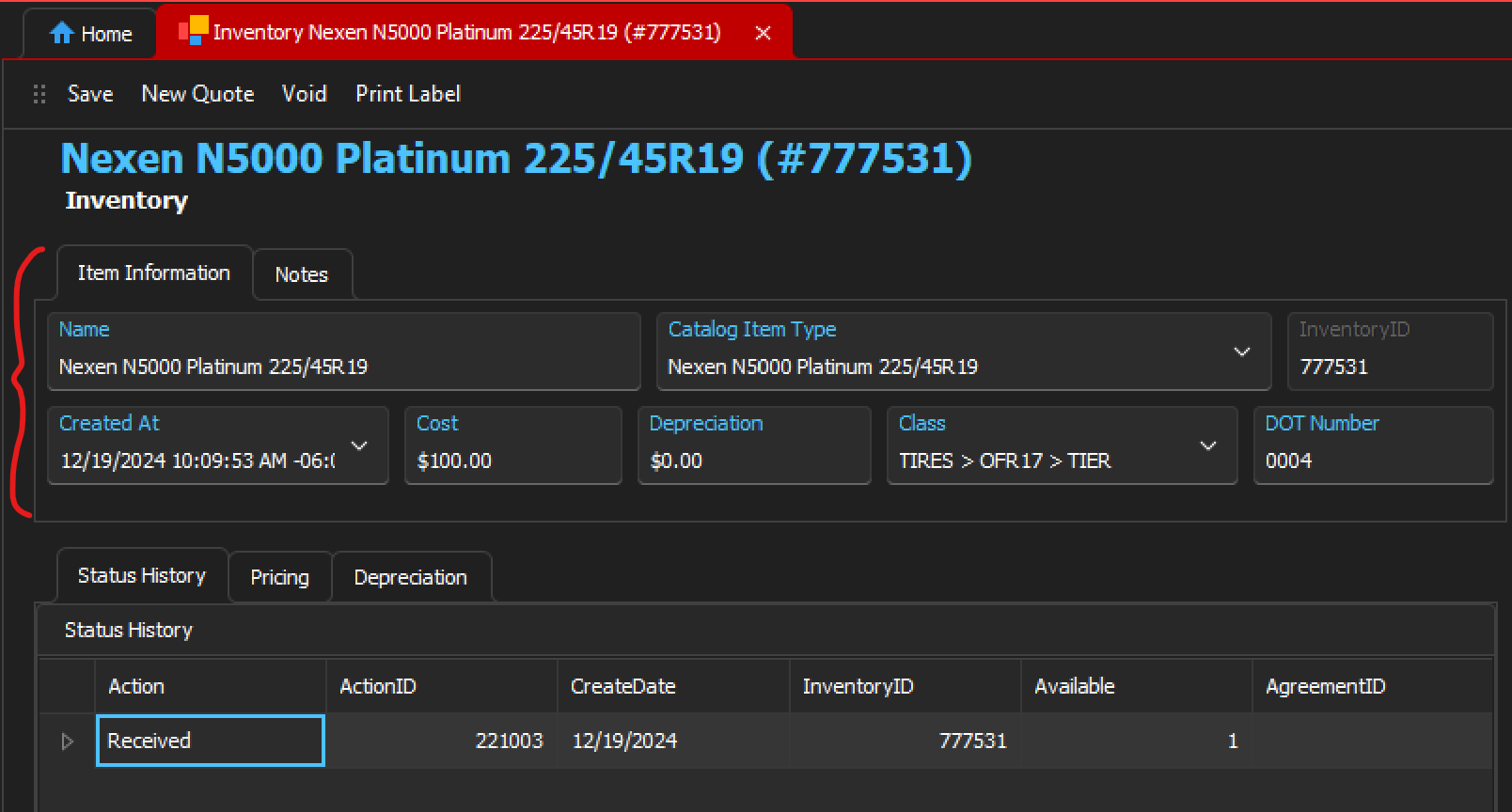Viewport: 1512px width, 812px height.
Task: Click the AgreementID column header
Action: coord(1373,686)
